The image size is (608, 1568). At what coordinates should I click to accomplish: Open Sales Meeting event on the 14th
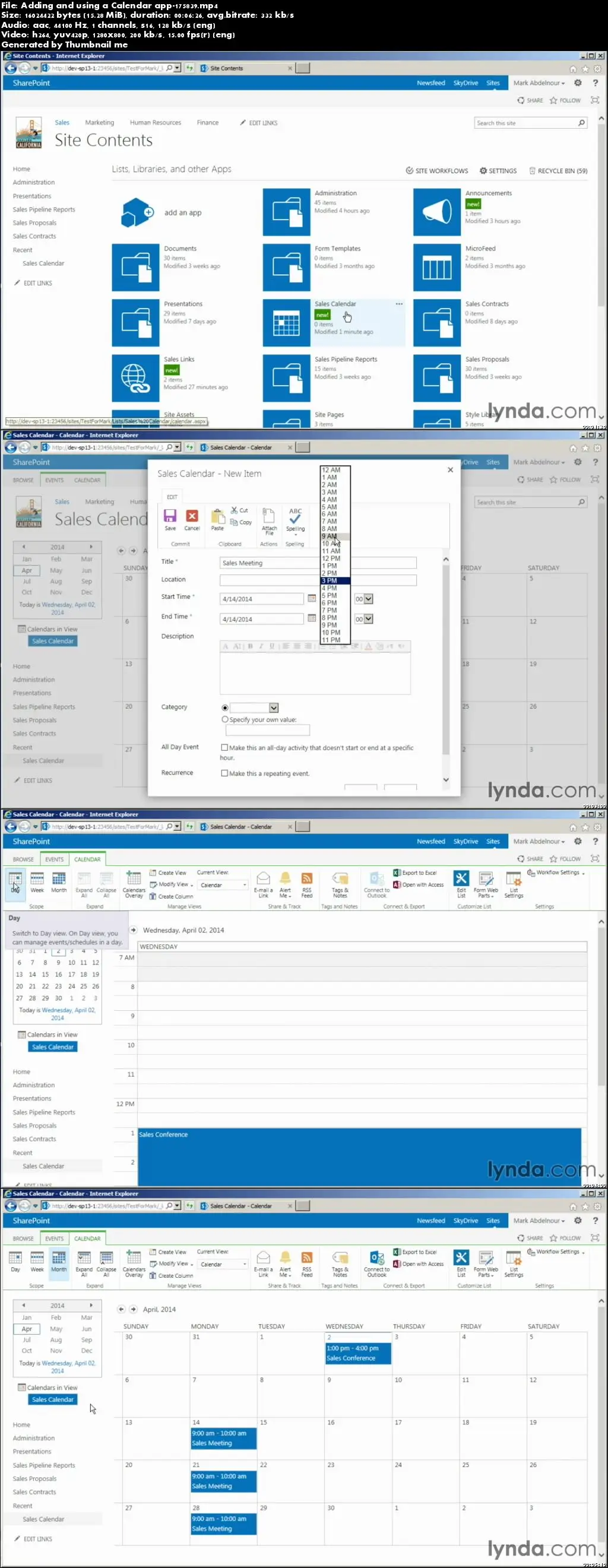(224, 1438)
